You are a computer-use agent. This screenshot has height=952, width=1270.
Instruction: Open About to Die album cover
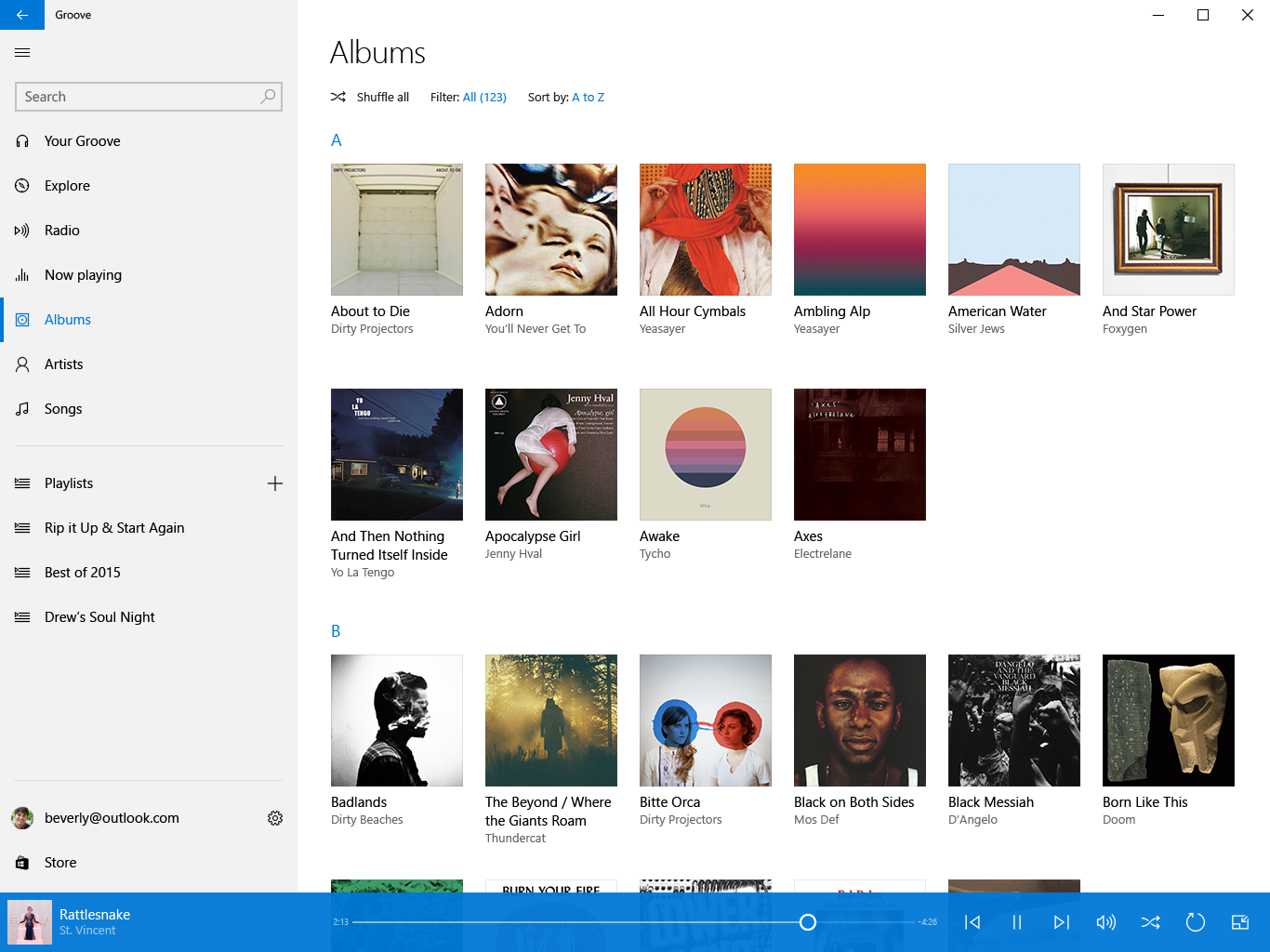(397, 230)
